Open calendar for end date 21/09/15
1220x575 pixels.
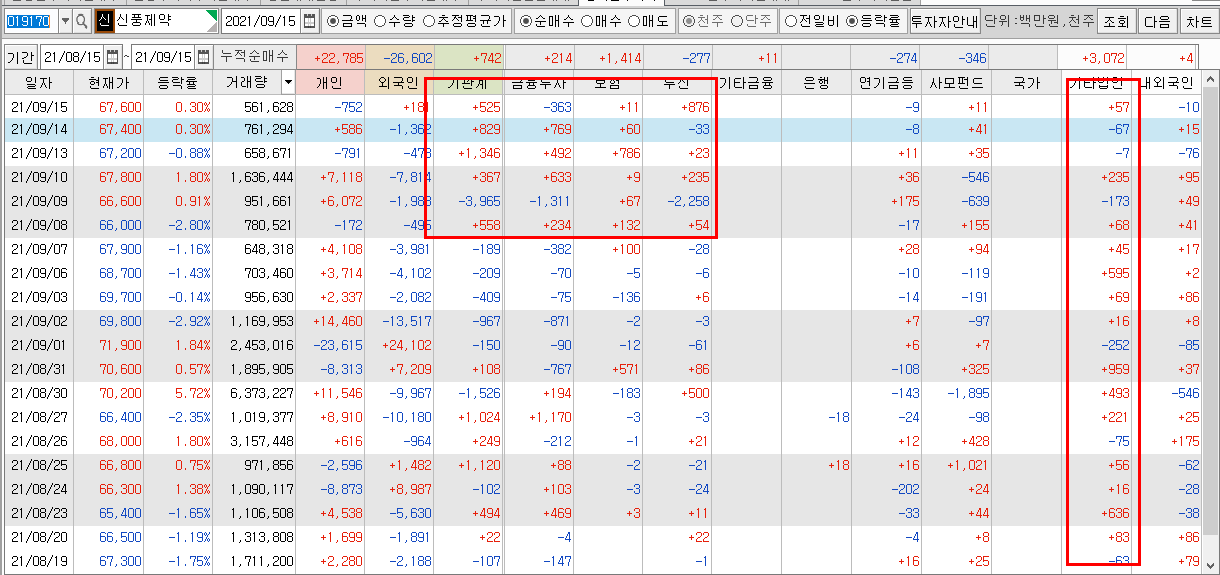point(203,57)
